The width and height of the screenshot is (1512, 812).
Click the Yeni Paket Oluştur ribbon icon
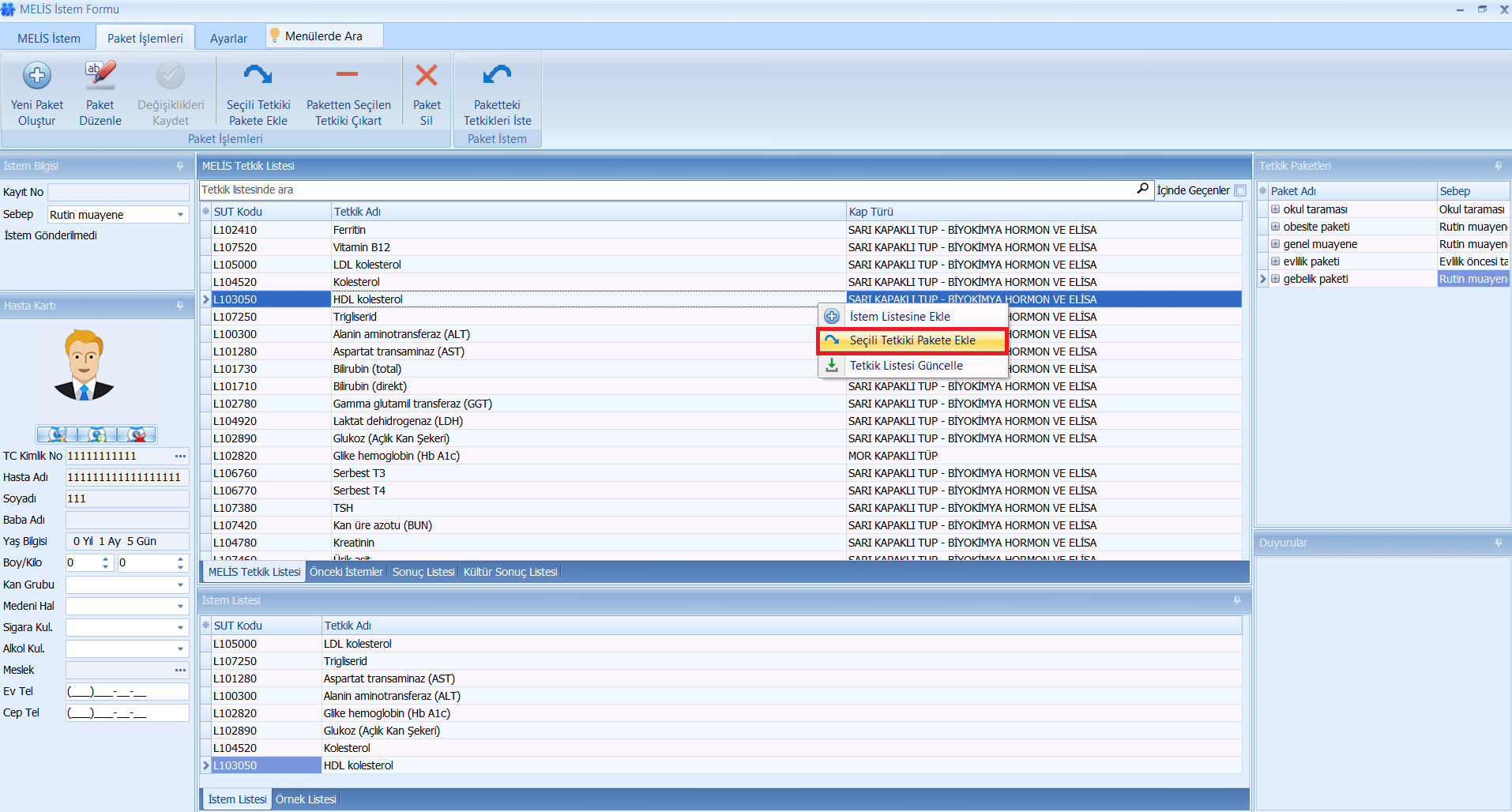coord(37,76)
